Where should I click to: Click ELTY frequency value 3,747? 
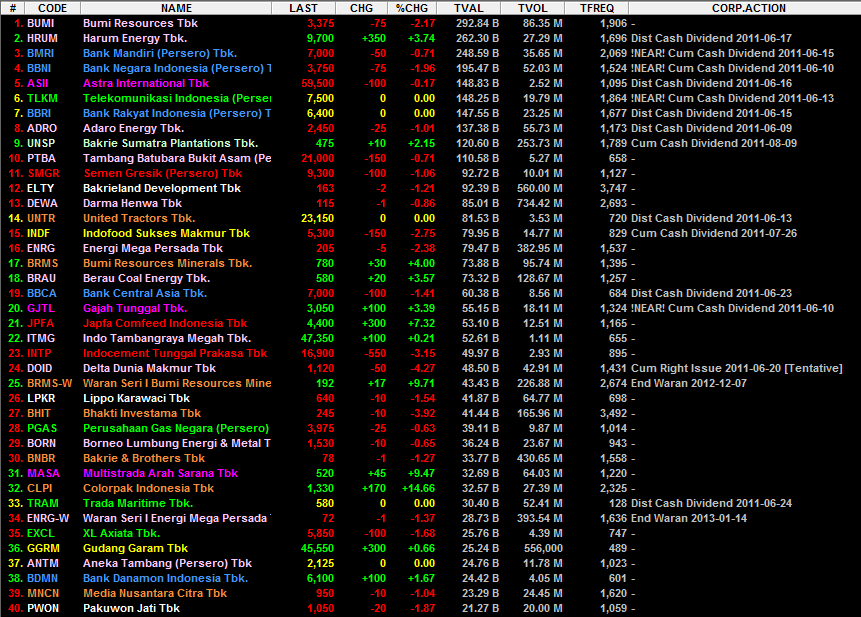(613, 188)
